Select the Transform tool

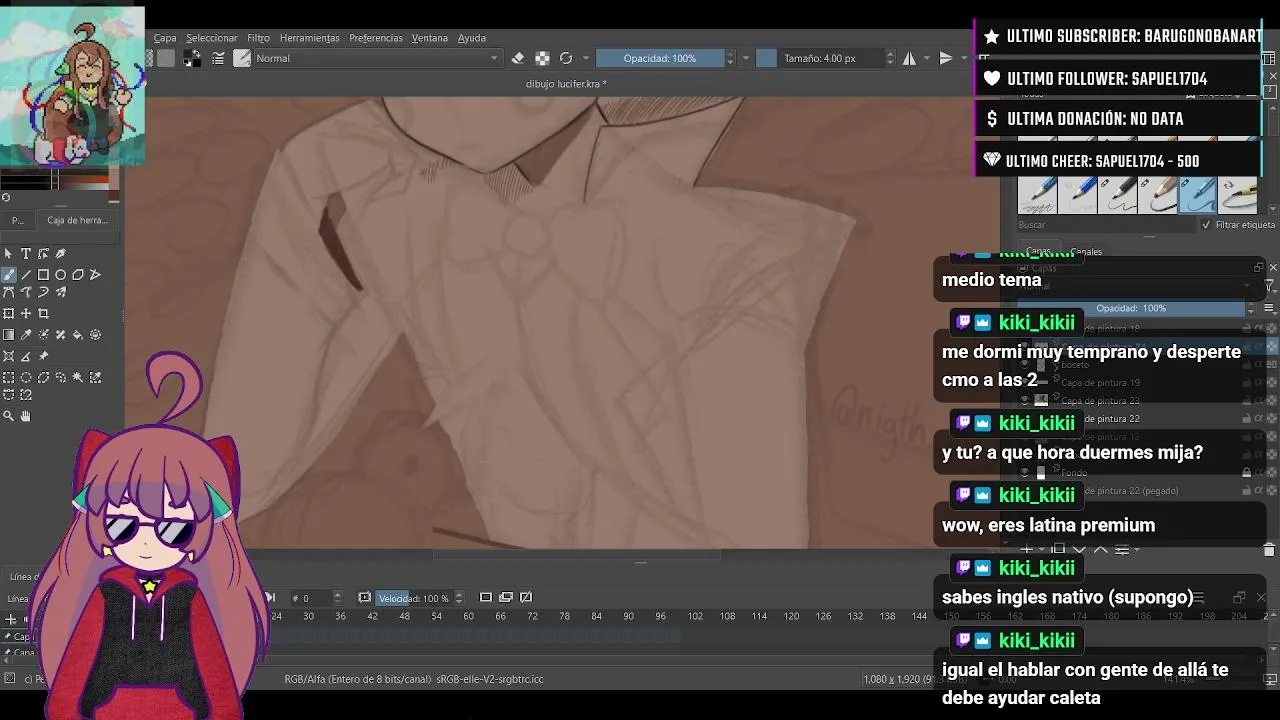pos(9,314)
